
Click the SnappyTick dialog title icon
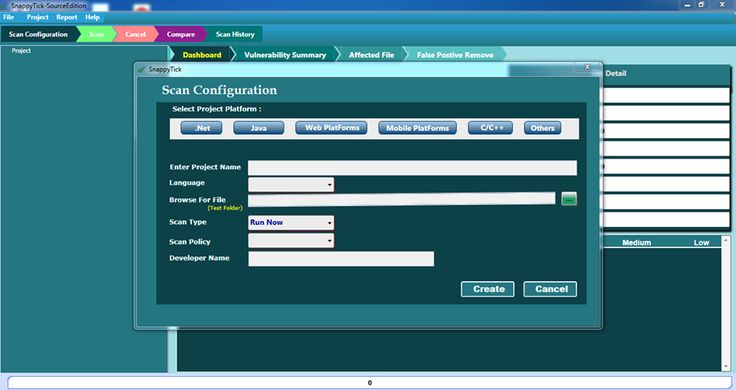[142, 69]
